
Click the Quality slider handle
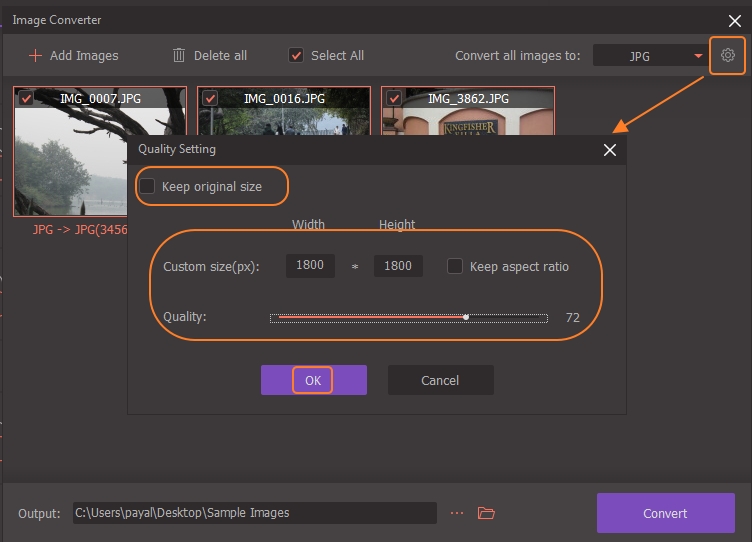[466, 318]
